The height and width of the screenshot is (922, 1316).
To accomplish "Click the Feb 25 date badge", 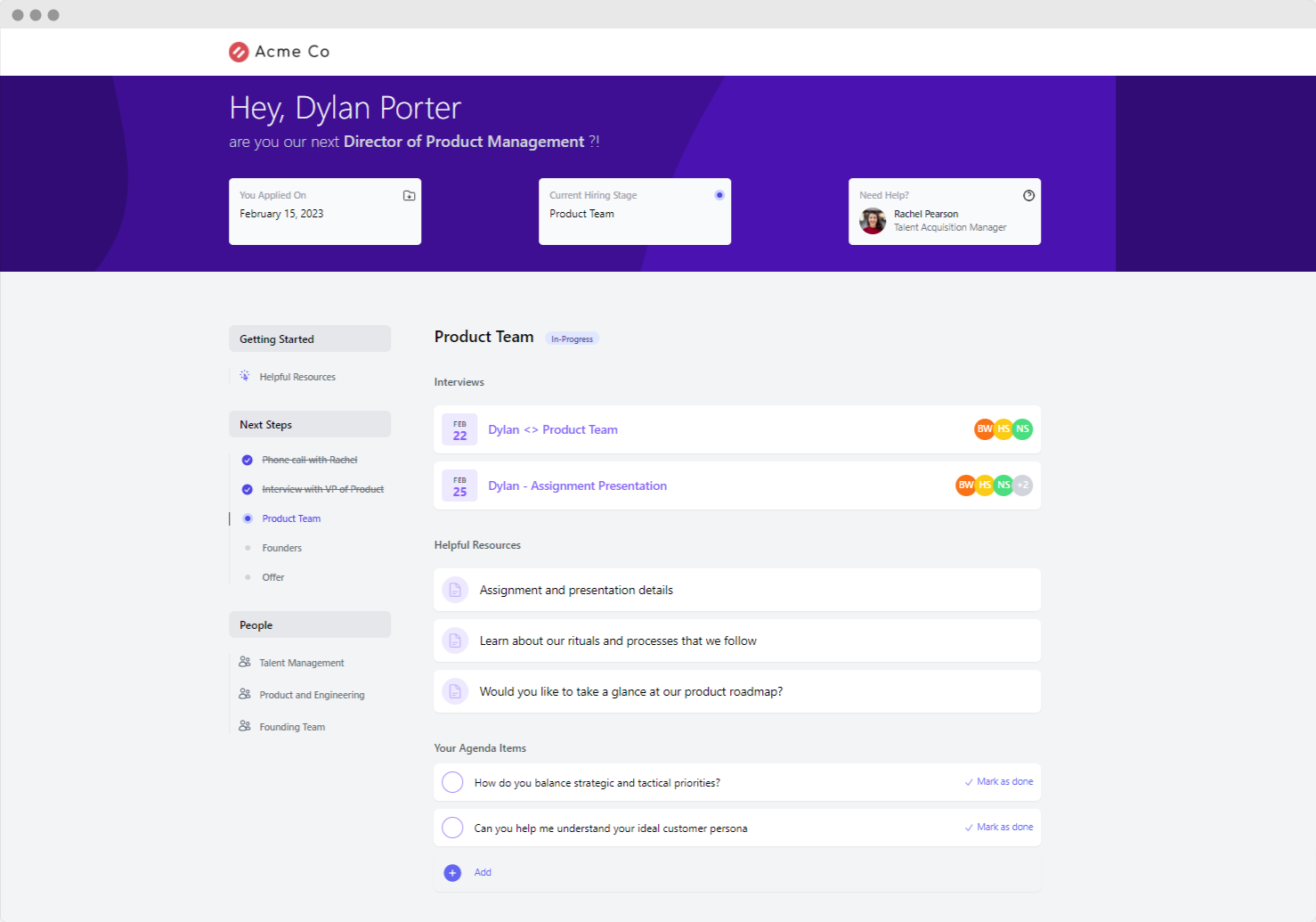I will (459, 485).
